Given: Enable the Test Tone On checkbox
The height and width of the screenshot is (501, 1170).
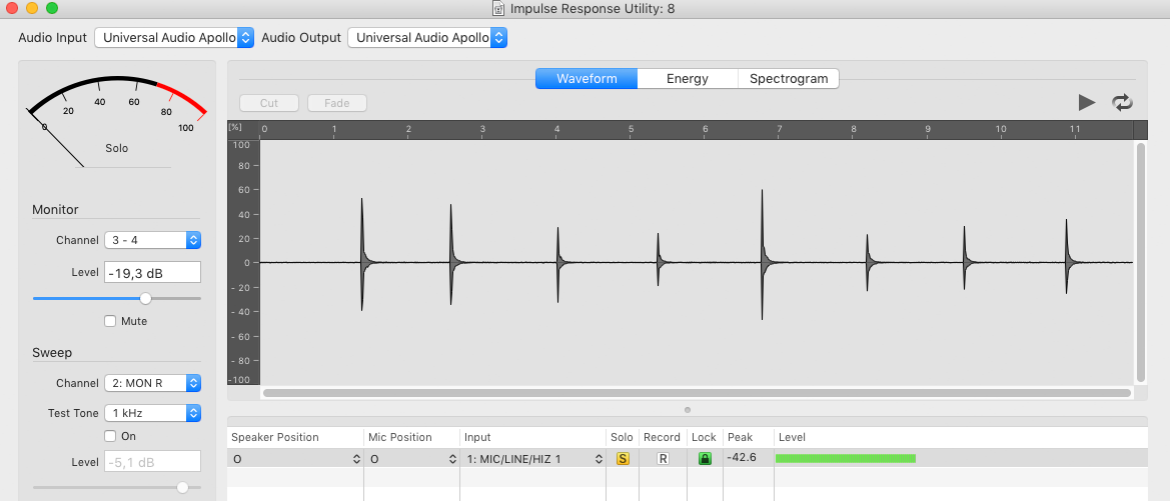Looking at the screenshot, I should point(110,436).
